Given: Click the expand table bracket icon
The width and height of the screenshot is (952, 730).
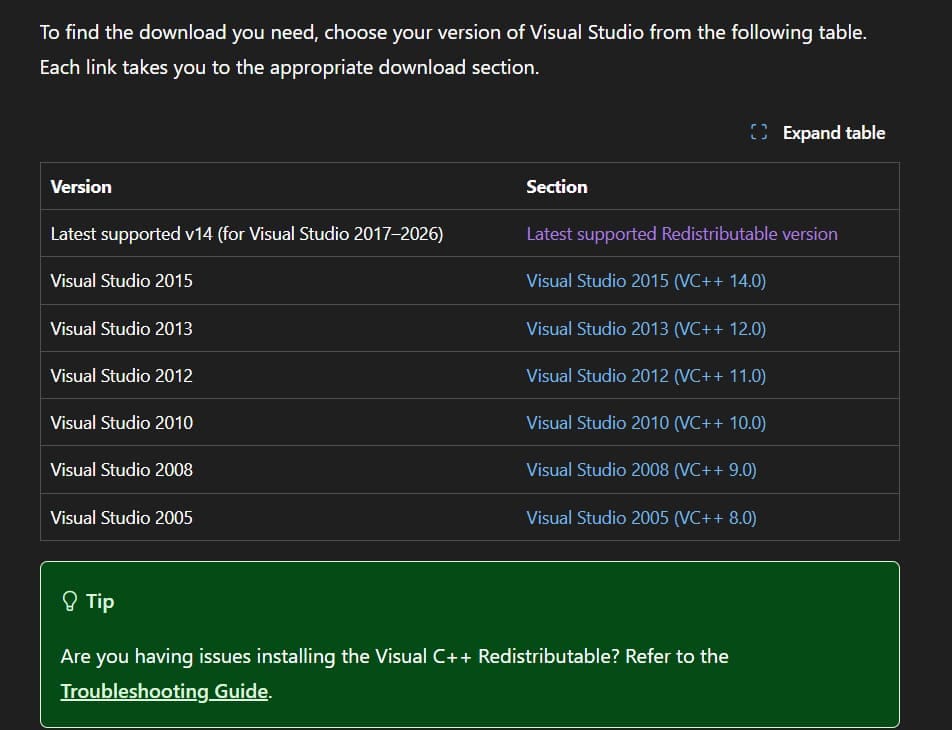Looking at the screenshot, I should pos(759,132).
